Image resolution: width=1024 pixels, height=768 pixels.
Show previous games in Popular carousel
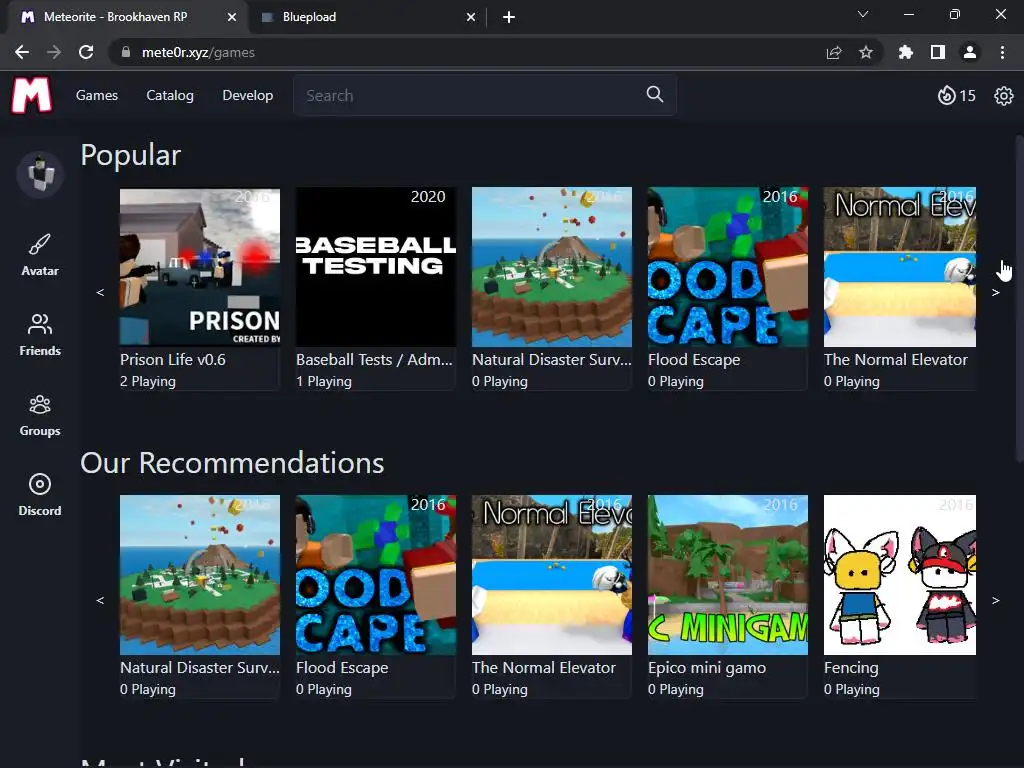point(100,292)
